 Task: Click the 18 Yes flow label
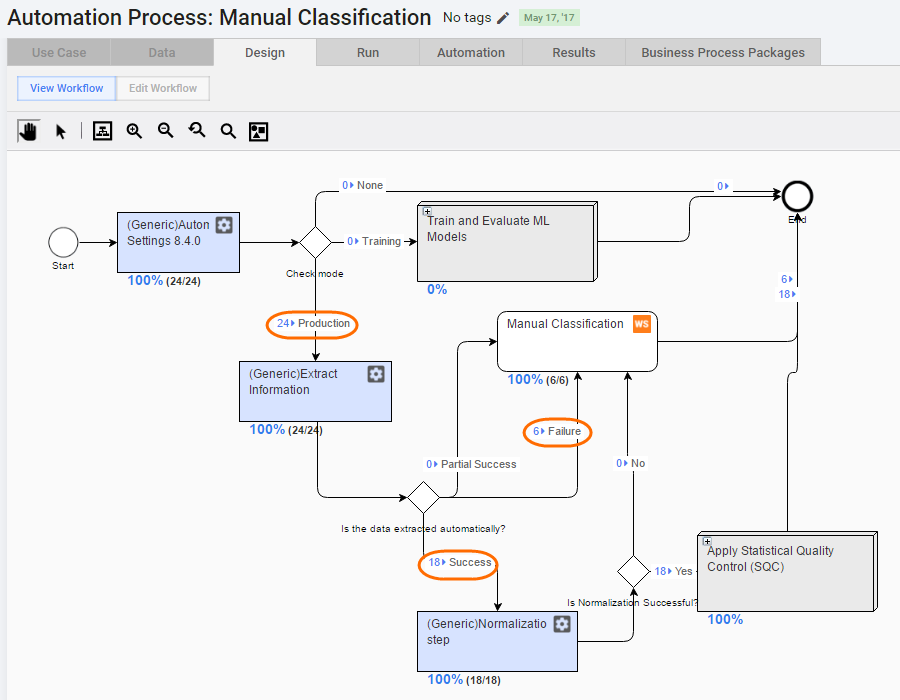(x=673, y=571)
